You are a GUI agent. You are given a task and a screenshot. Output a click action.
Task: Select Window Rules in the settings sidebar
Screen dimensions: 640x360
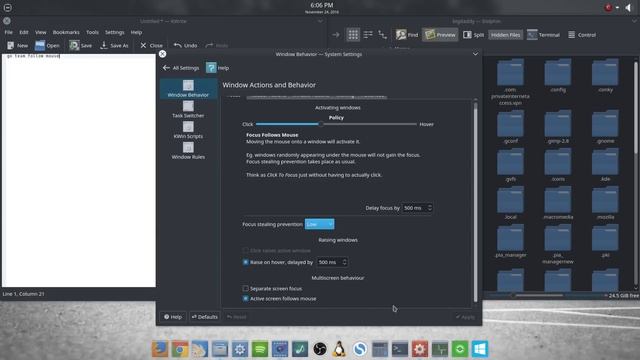tap(188, 151)
